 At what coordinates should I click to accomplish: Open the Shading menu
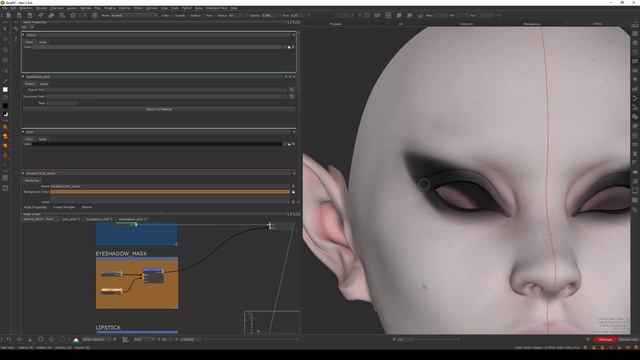pos(110,8)
